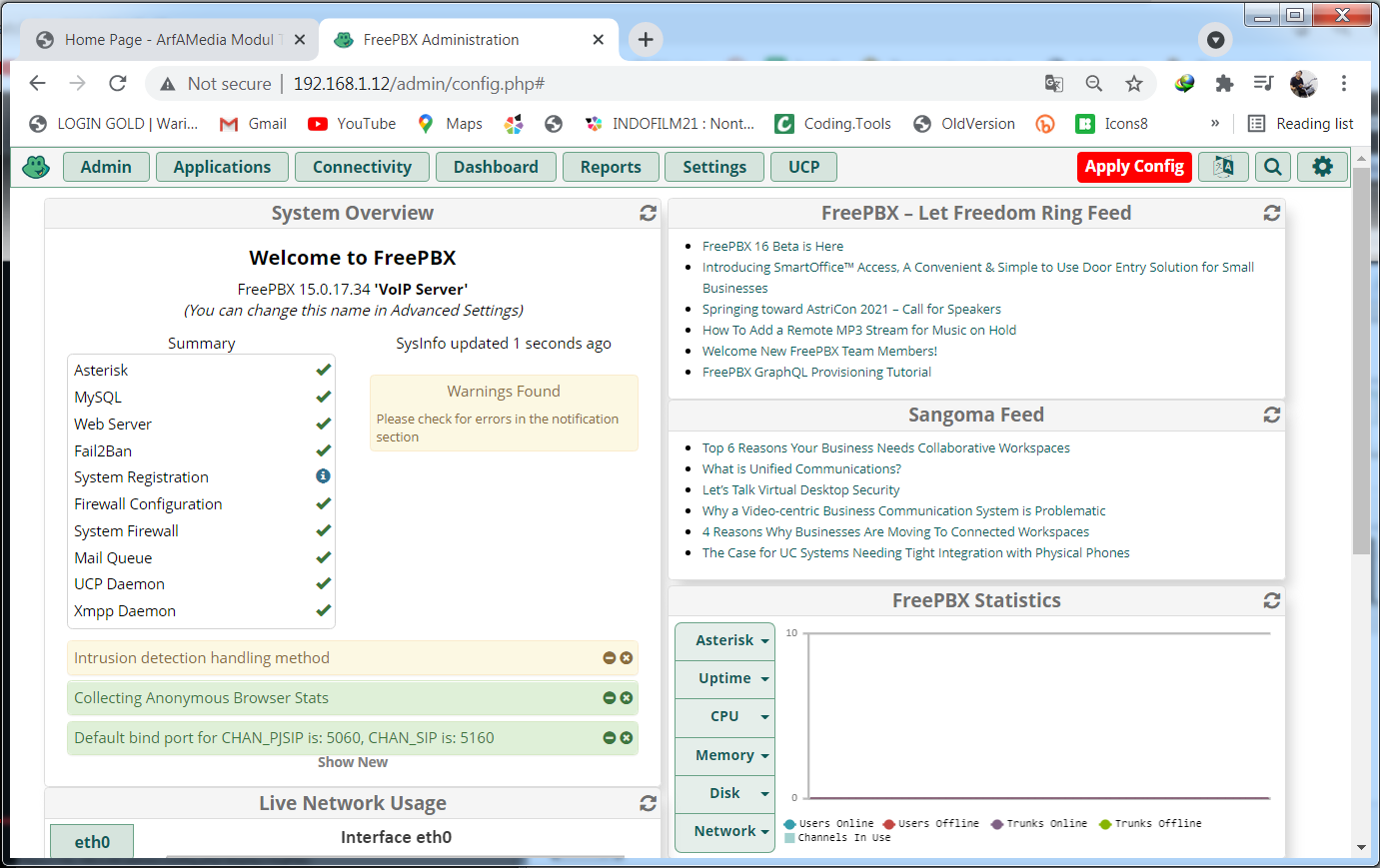This screenshot has width=1380, height=868.
Task: Refresh the FreePBX Let Freedom Ring Feed
Action: [1272, 213]
